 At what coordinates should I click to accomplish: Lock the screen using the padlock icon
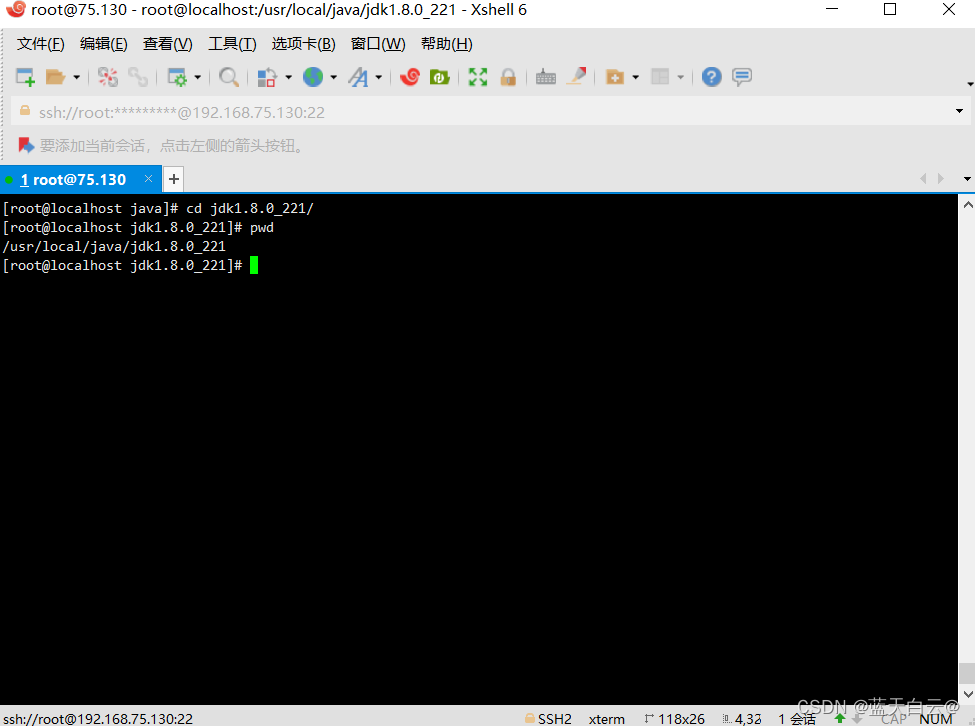pos(508,76)
